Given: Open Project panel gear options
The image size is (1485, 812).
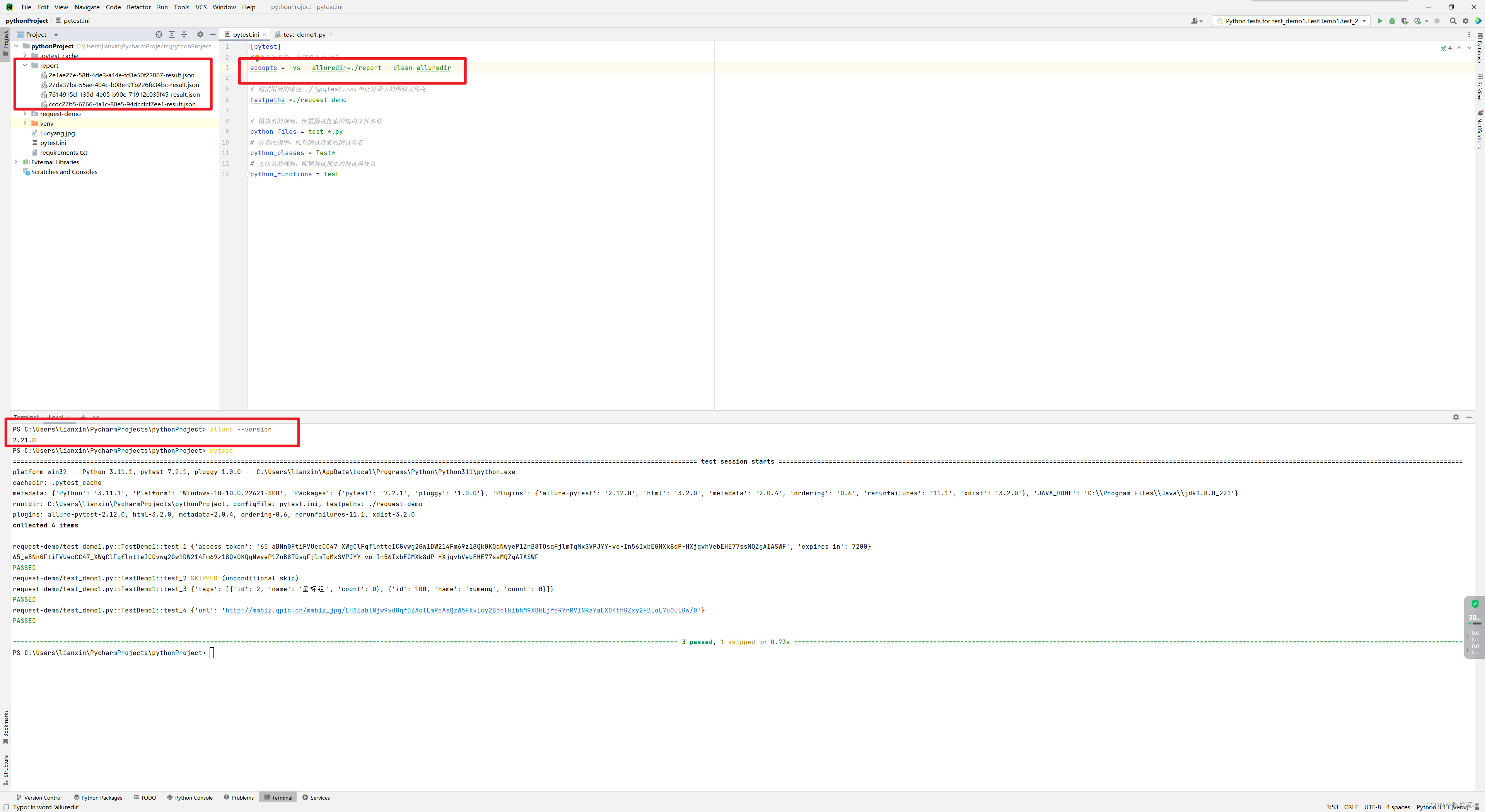Looking at the screenshot, I should click(200, 34).
